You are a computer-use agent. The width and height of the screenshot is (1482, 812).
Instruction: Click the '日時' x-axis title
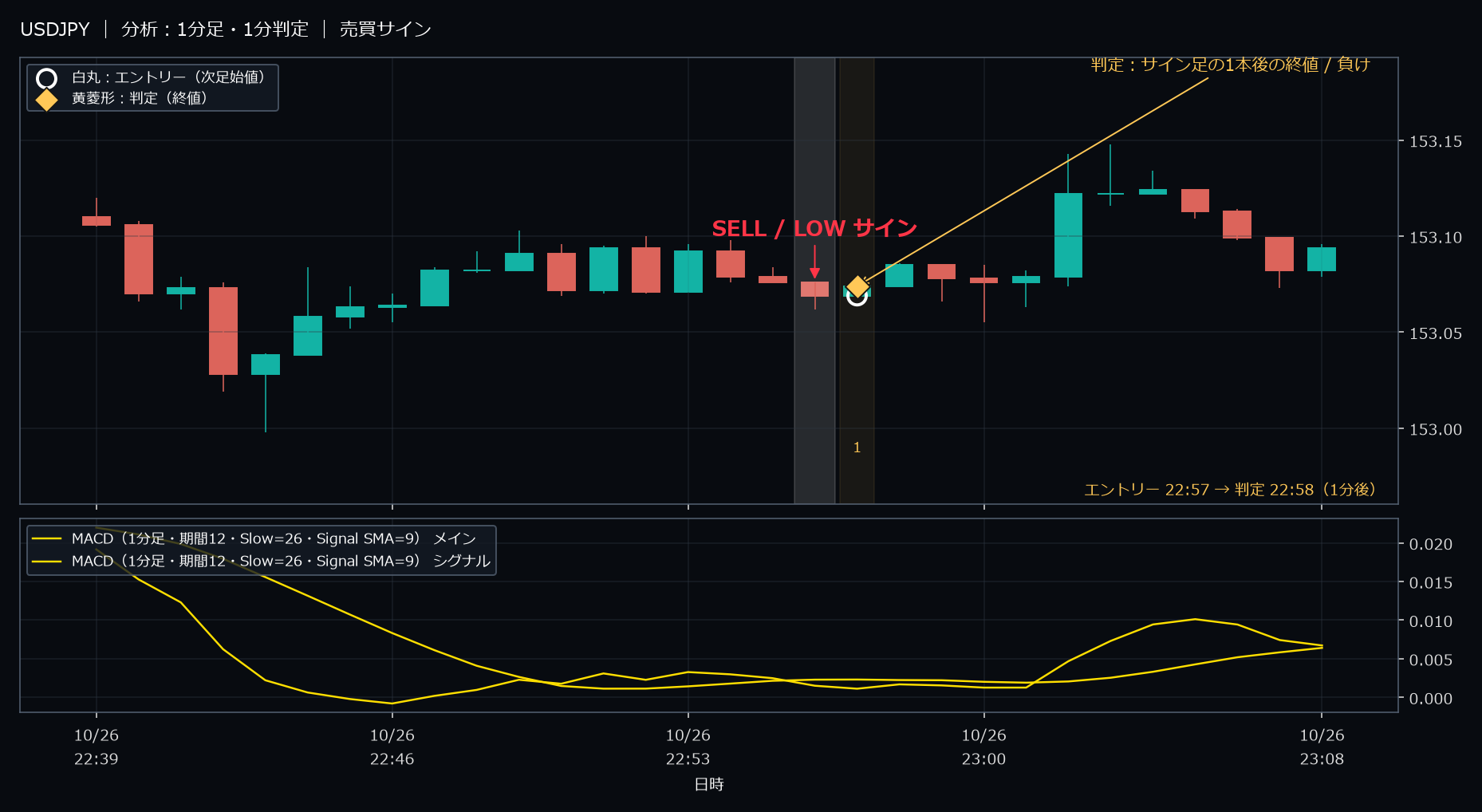click(x=709, y=785)
